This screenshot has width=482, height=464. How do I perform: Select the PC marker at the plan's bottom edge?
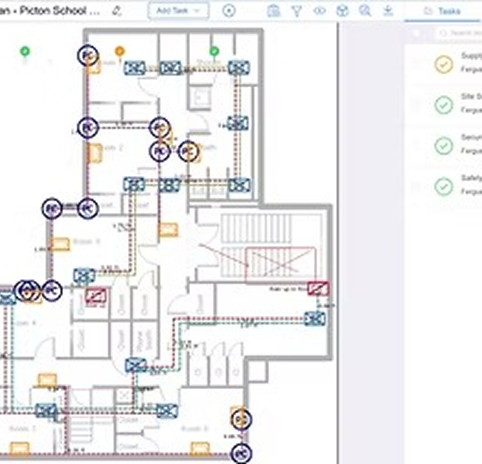(x=241, y=454)
